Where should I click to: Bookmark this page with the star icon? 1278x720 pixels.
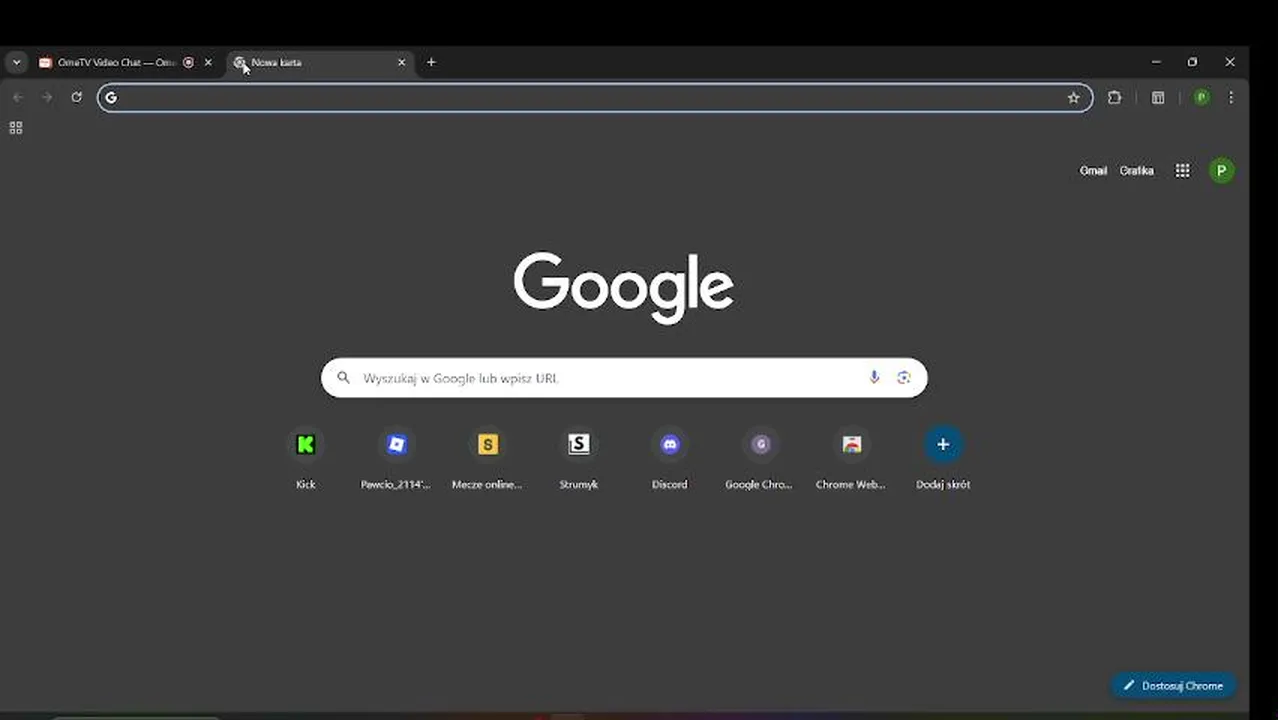pos(1073,97)
